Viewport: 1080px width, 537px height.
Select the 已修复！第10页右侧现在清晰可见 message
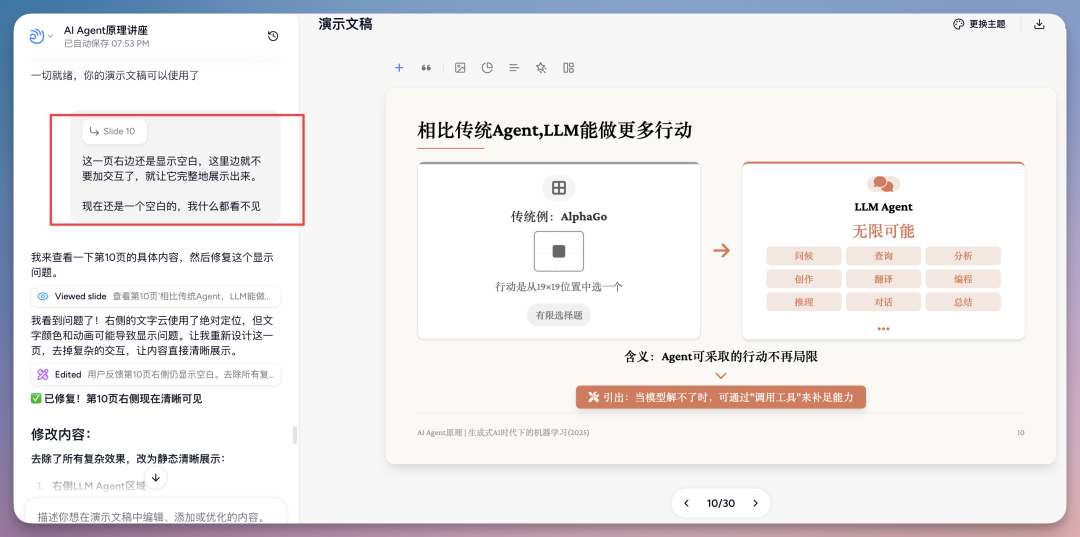[116, 399]
